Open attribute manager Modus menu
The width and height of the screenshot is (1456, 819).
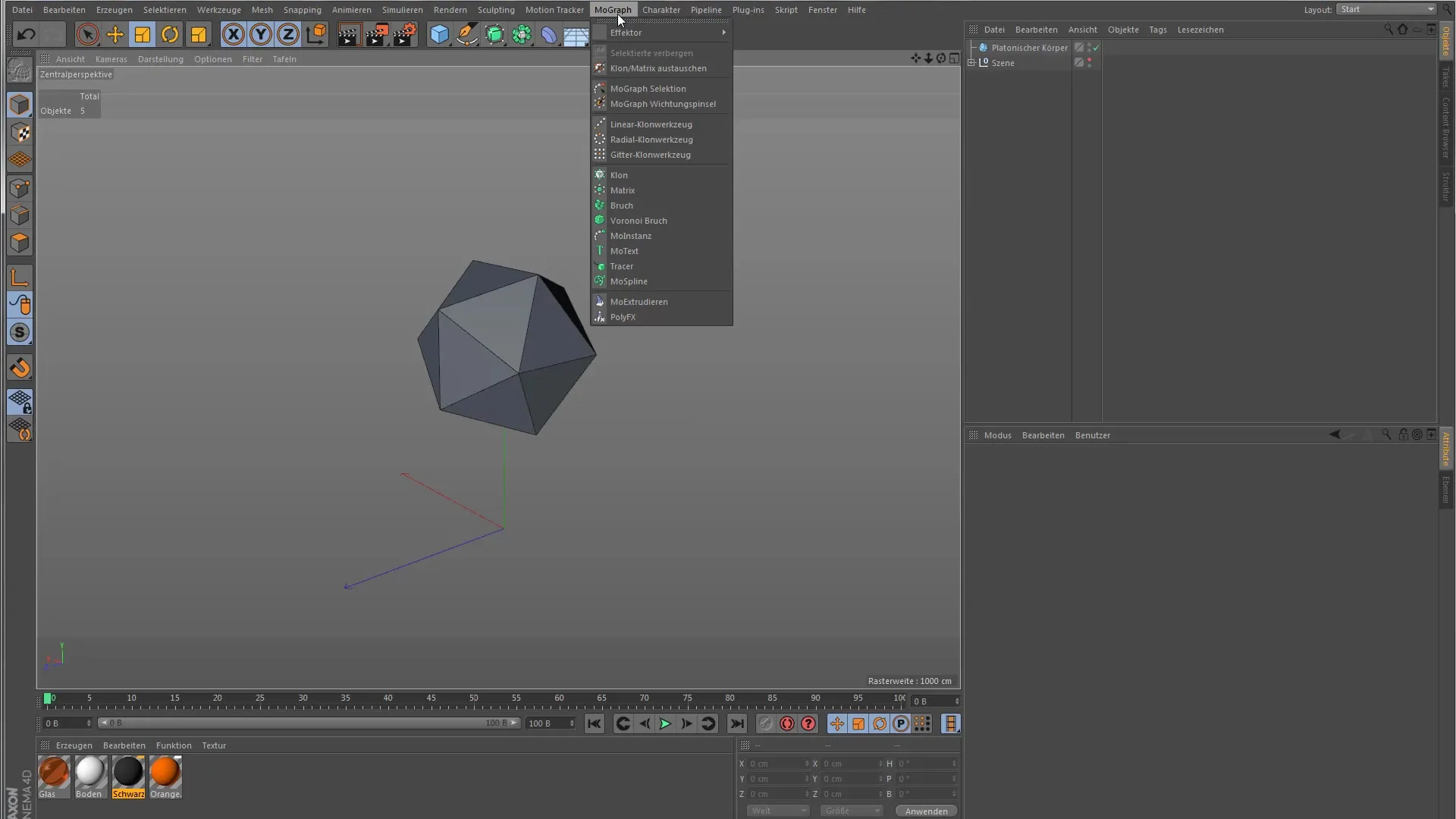[997, 435]
